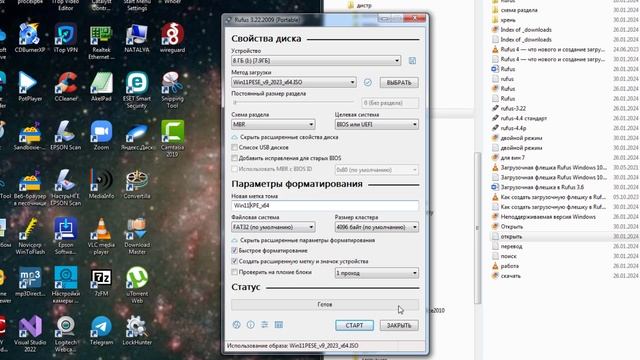This screenshot has width=640, height=360.
Task: Click the ВЫБРАТЬ button
Action: point(399,82)
